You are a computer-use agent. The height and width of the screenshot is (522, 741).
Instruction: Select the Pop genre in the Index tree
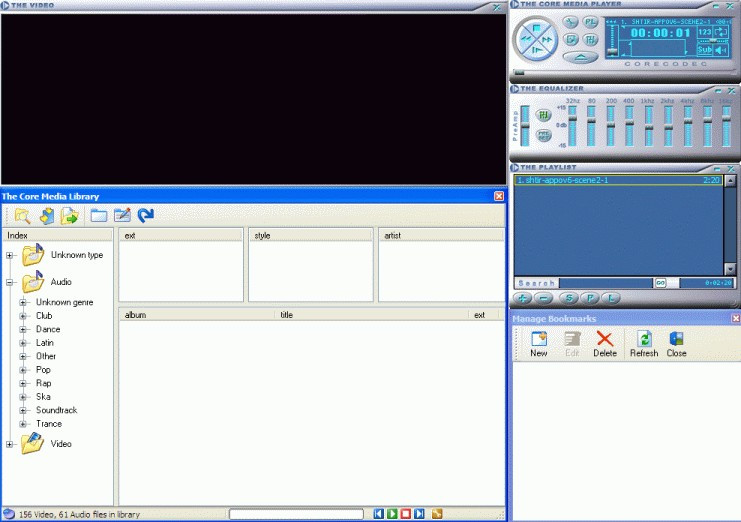point(43,370)
